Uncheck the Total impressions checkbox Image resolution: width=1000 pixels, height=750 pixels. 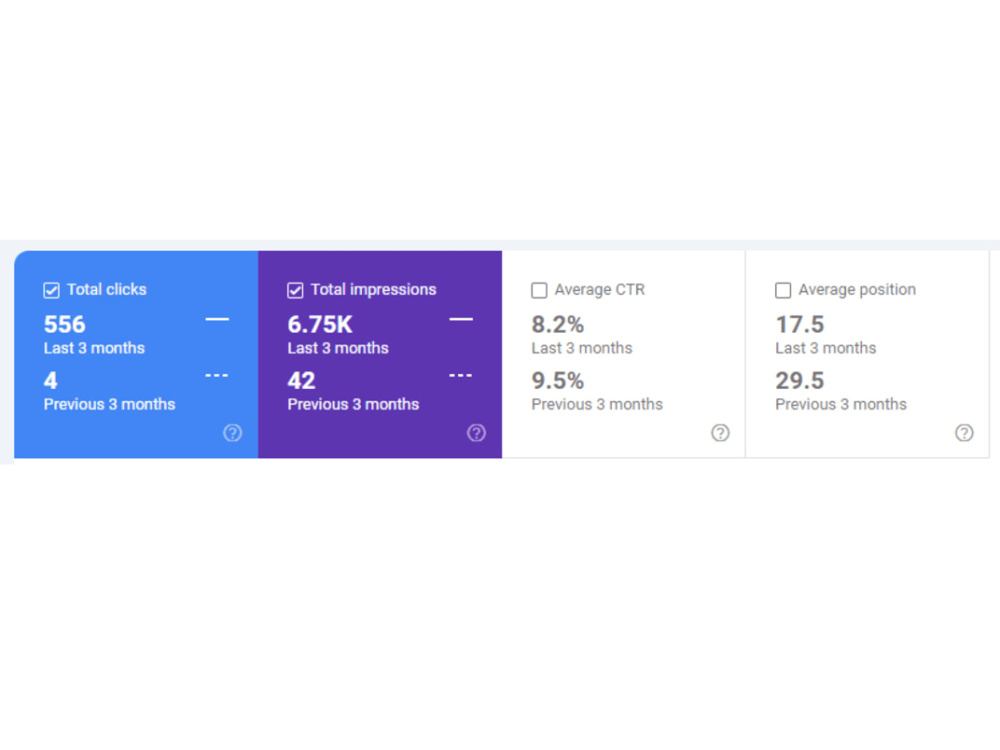click(x=295, y=290)
